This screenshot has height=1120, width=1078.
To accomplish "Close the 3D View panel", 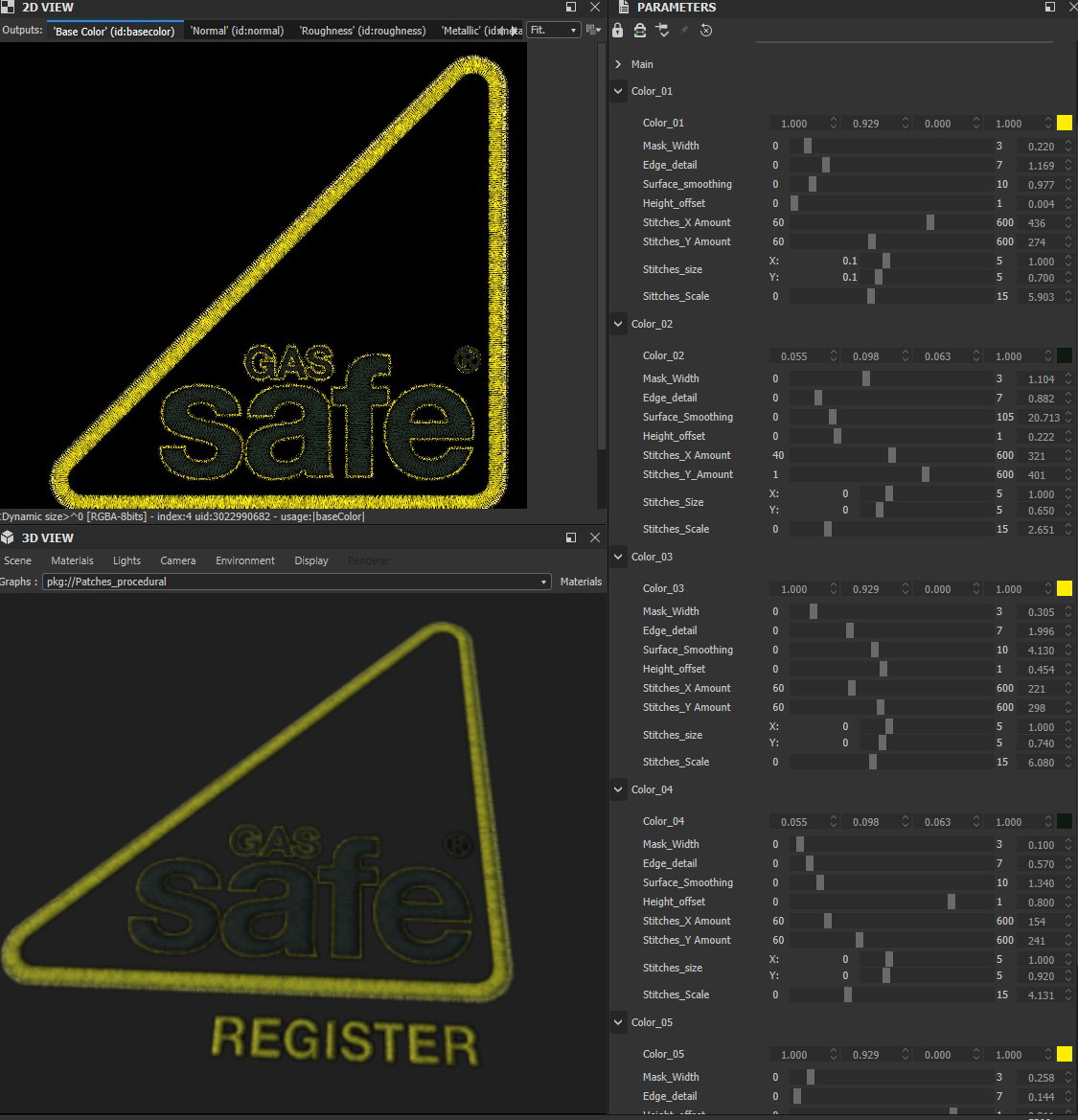I will click(x=594, y=537).
